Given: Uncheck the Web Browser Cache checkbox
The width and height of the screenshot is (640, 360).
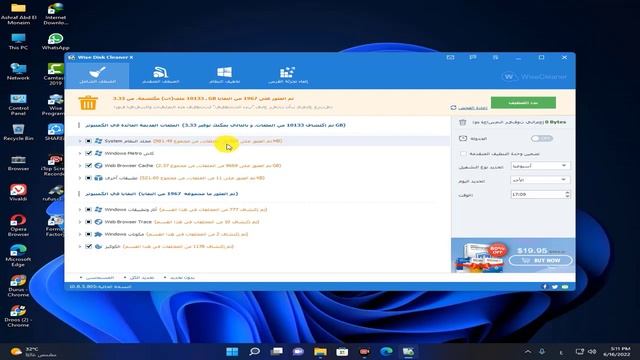Looking at the screenshot, I should tap(89, 166).
